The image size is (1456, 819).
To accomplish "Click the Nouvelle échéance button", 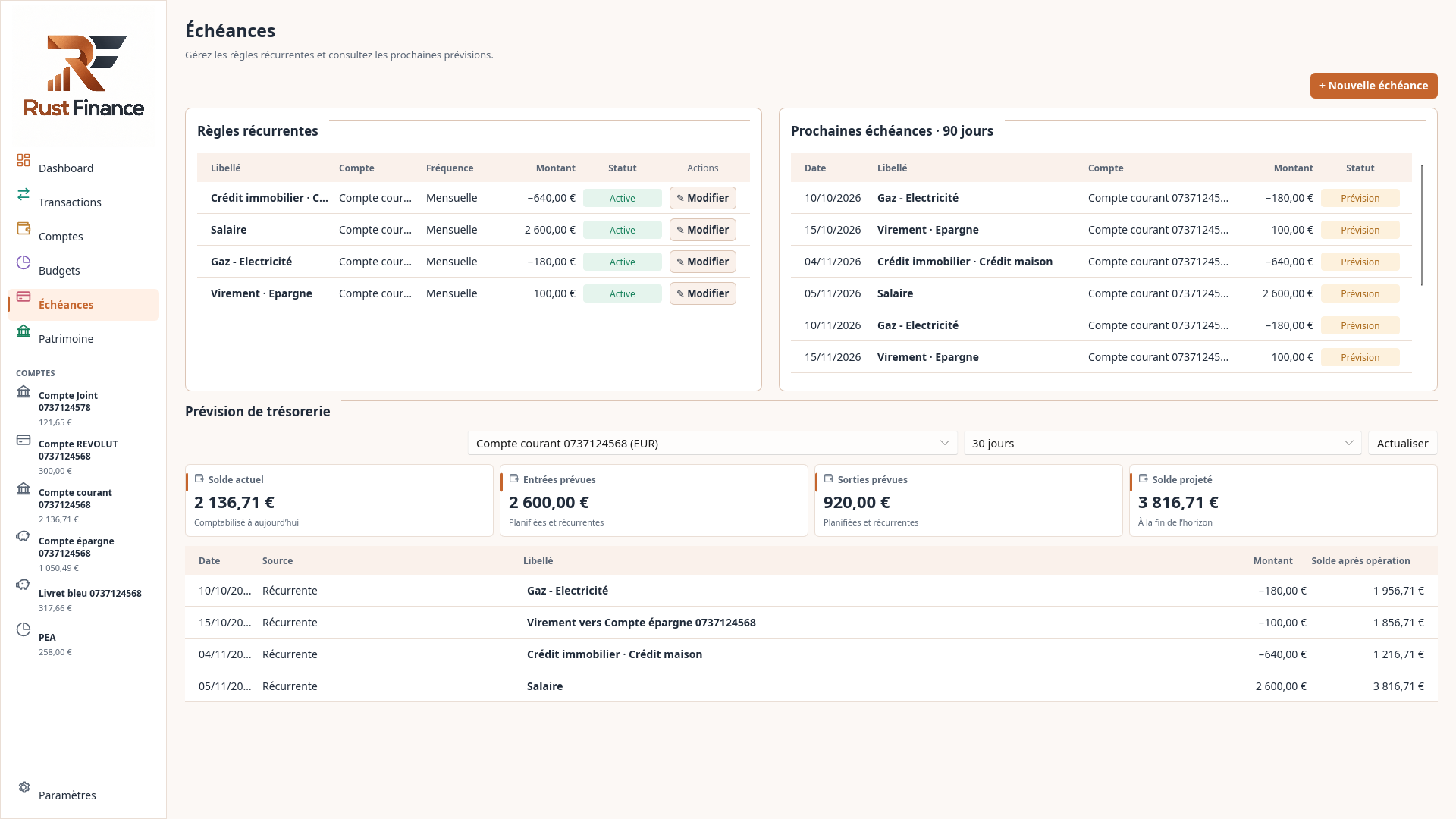I will click(x=1373, y=86).
